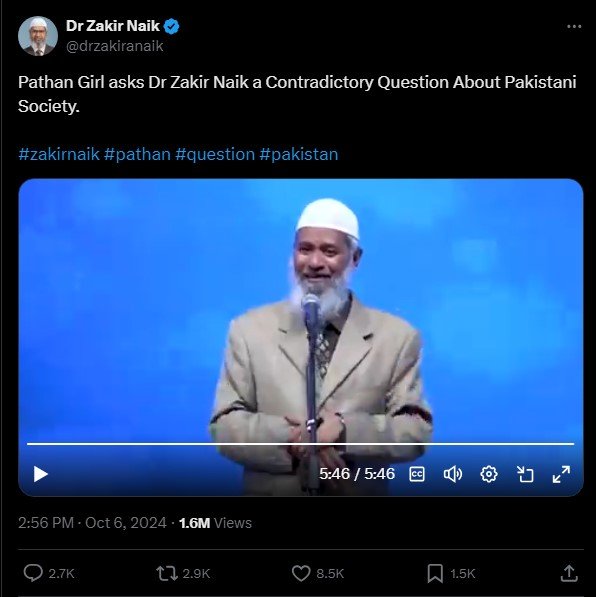Click the reply comment icon

(33, 573)
